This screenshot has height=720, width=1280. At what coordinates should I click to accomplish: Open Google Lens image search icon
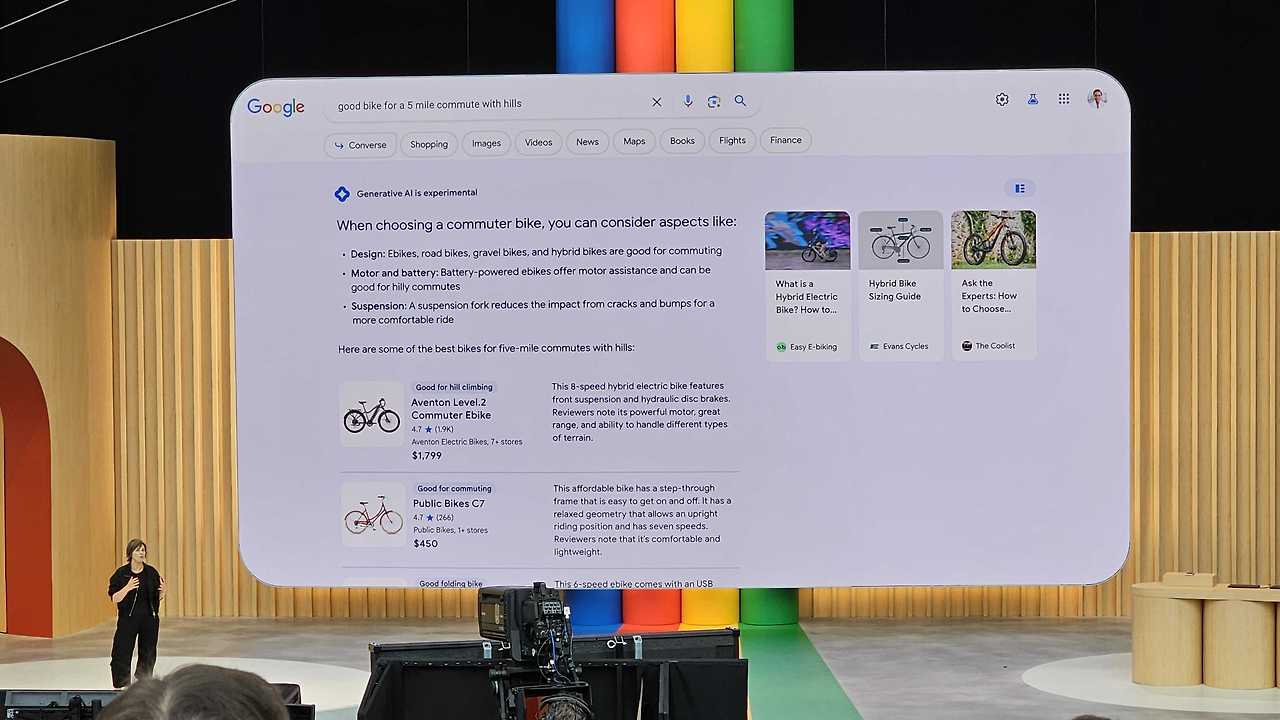point(714,101)
